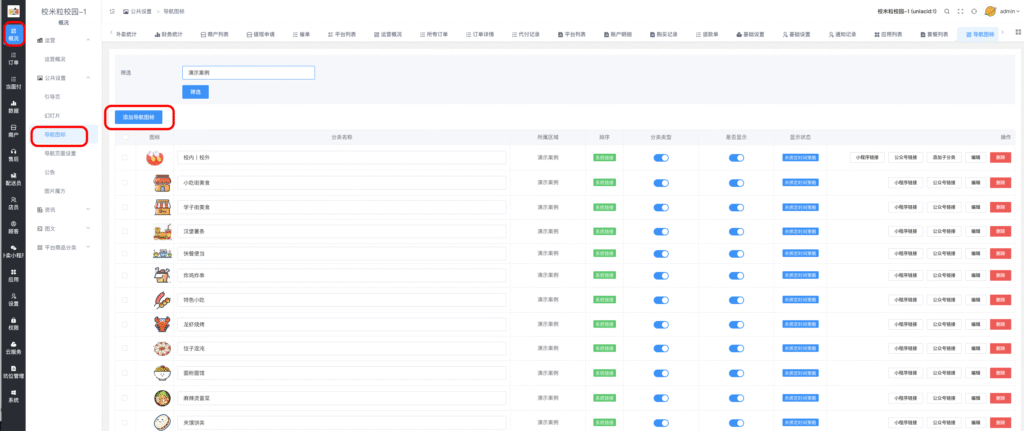Open the 订单 icon in the left sidebar
1024x431 pixels.
click(x=13, y=57)
